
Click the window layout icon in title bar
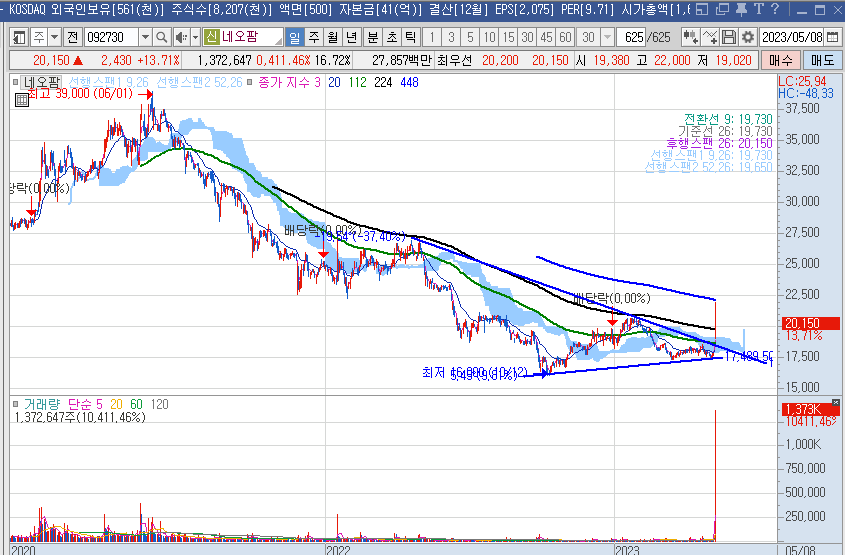click(x=702, y=9)
